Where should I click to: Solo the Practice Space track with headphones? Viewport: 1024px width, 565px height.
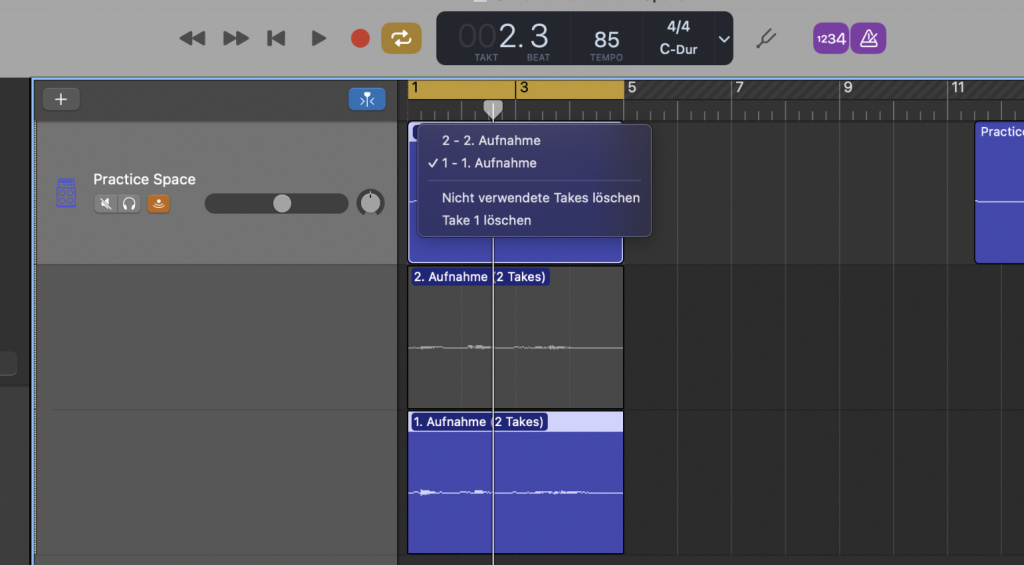129,204
